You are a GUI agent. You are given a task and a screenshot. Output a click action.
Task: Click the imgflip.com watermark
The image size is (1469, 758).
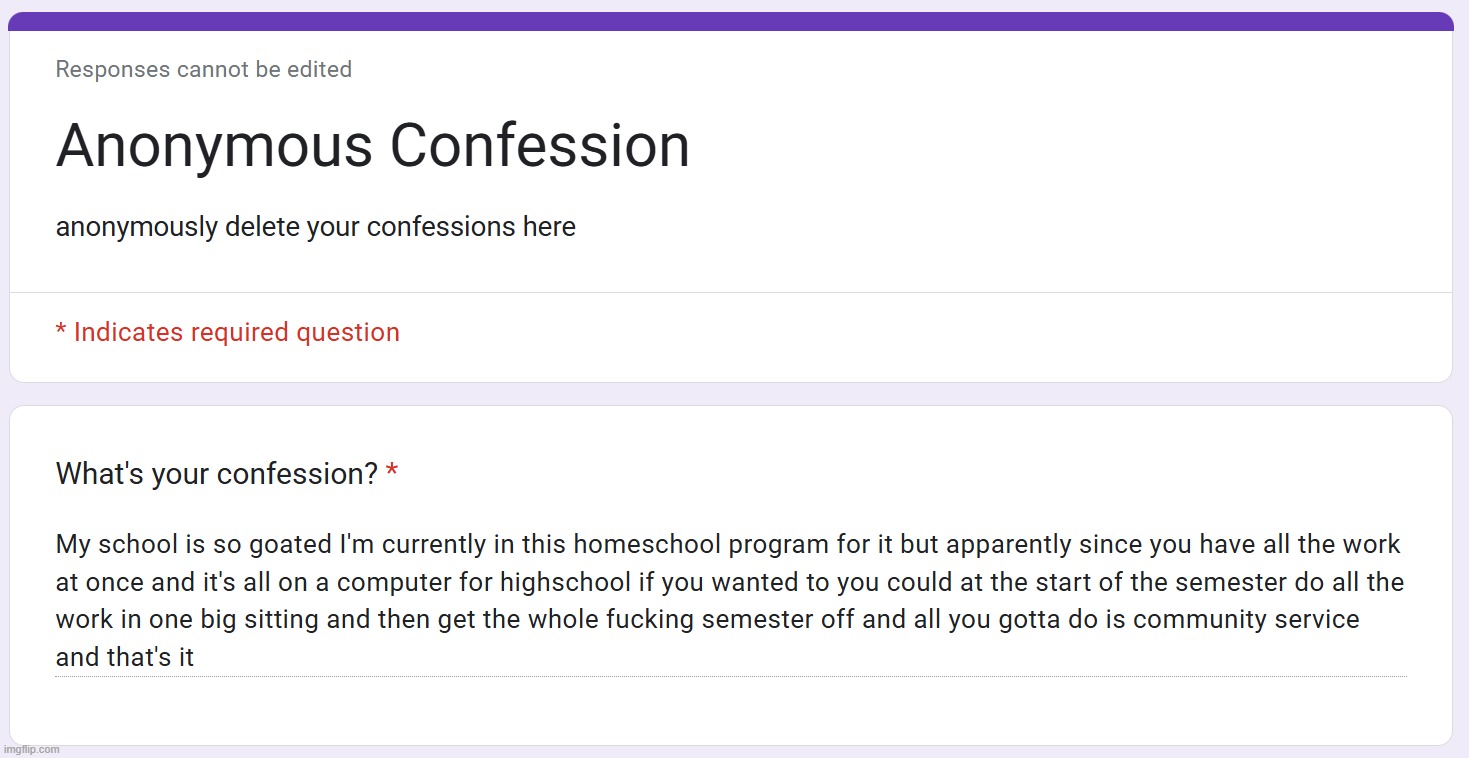[30, 749]
